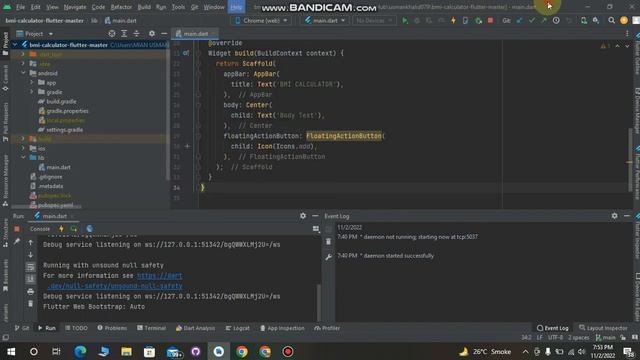The height and width of the screenshot is (360, 640).
Task: Expand the app folder
Action: (x=32, y=82)
